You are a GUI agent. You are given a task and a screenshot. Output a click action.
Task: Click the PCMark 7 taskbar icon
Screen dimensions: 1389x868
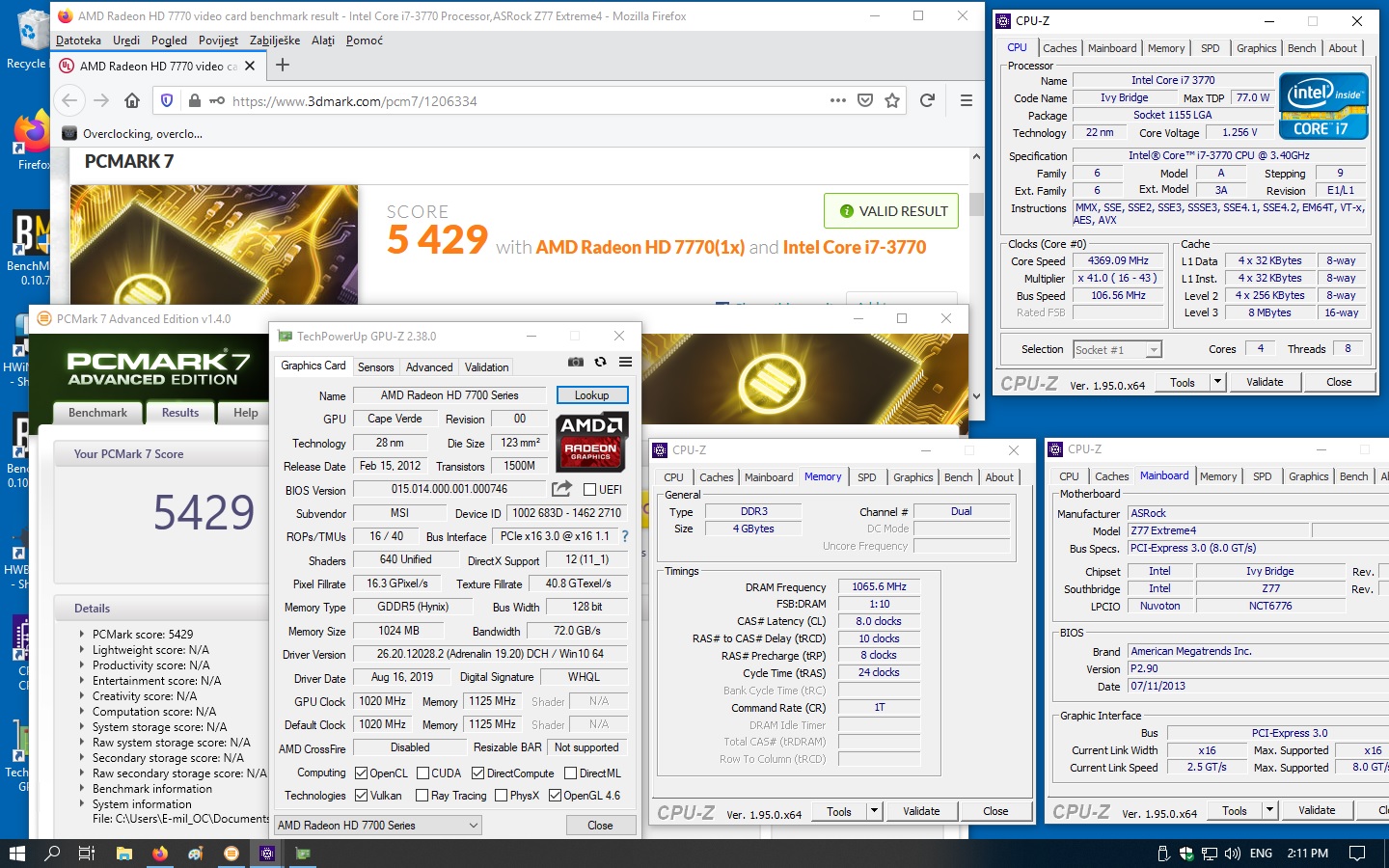click(x=231, y=853)
